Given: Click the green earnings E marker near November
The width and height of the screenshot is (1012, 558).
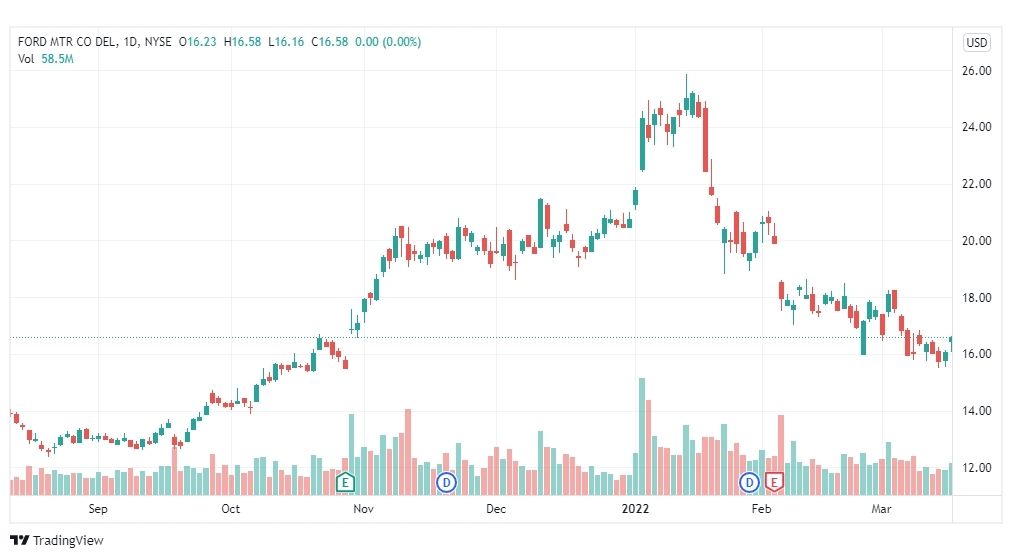Looking at the screenshot, I should [345, 482].
